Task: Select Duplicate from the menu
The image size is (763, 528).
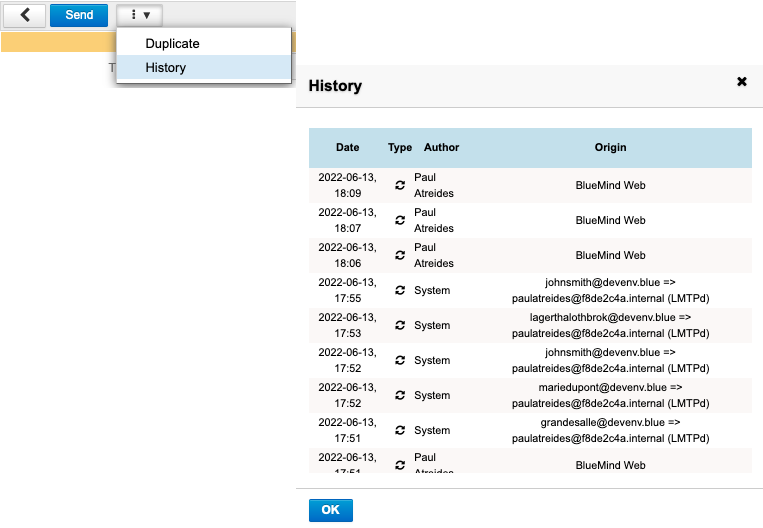Action: tap(172, 44)
